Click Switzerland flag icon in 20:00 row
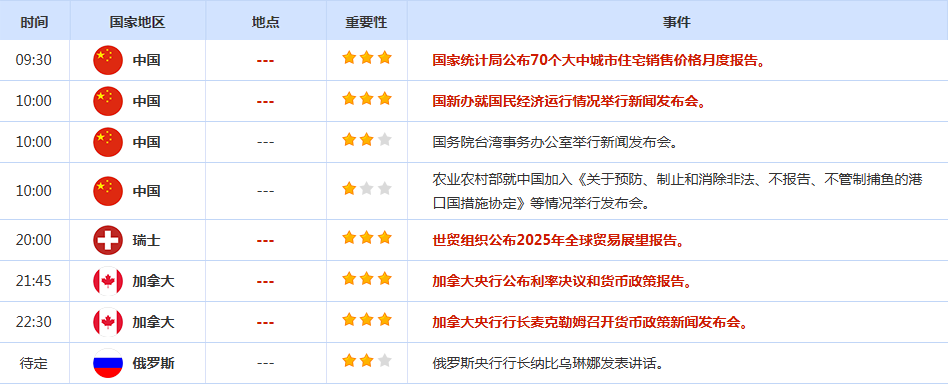948x384 pixels. pyautogui.click(x=108, y=240)
